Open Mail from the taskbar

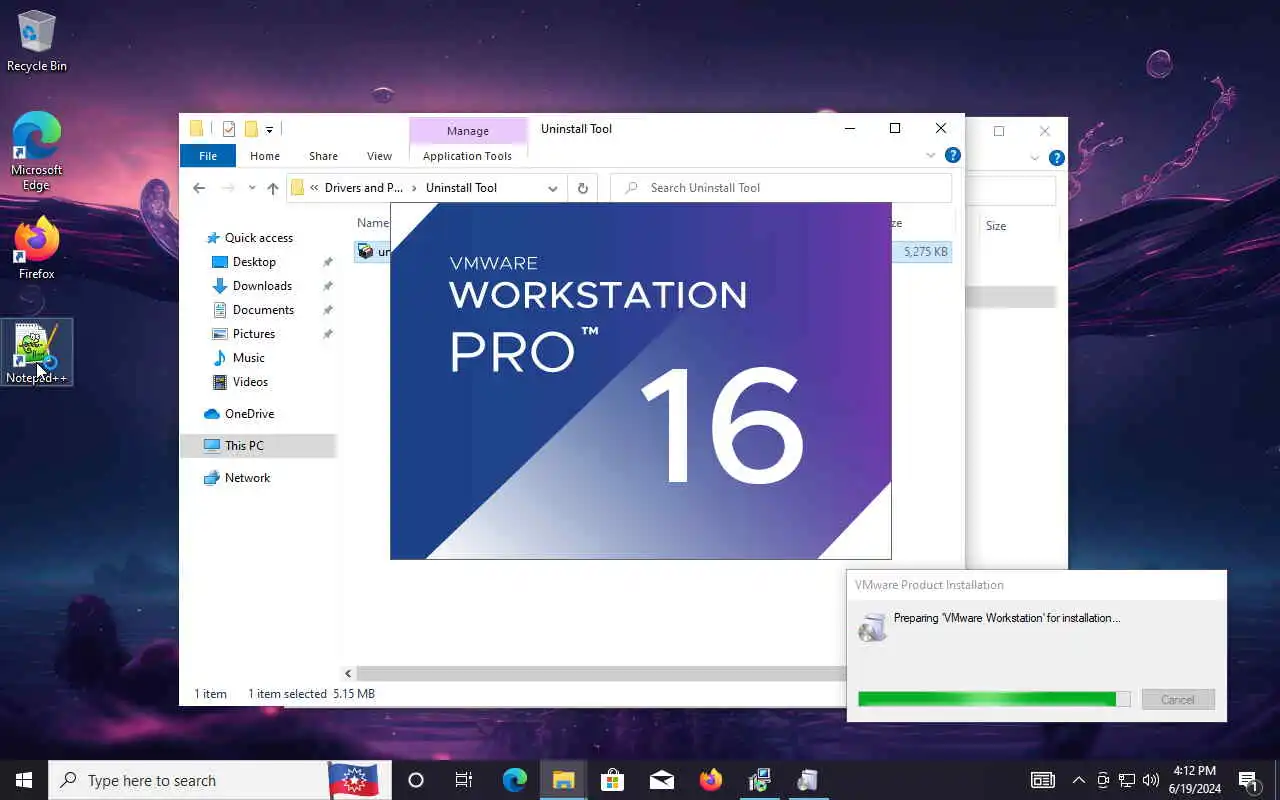point(661,780)
